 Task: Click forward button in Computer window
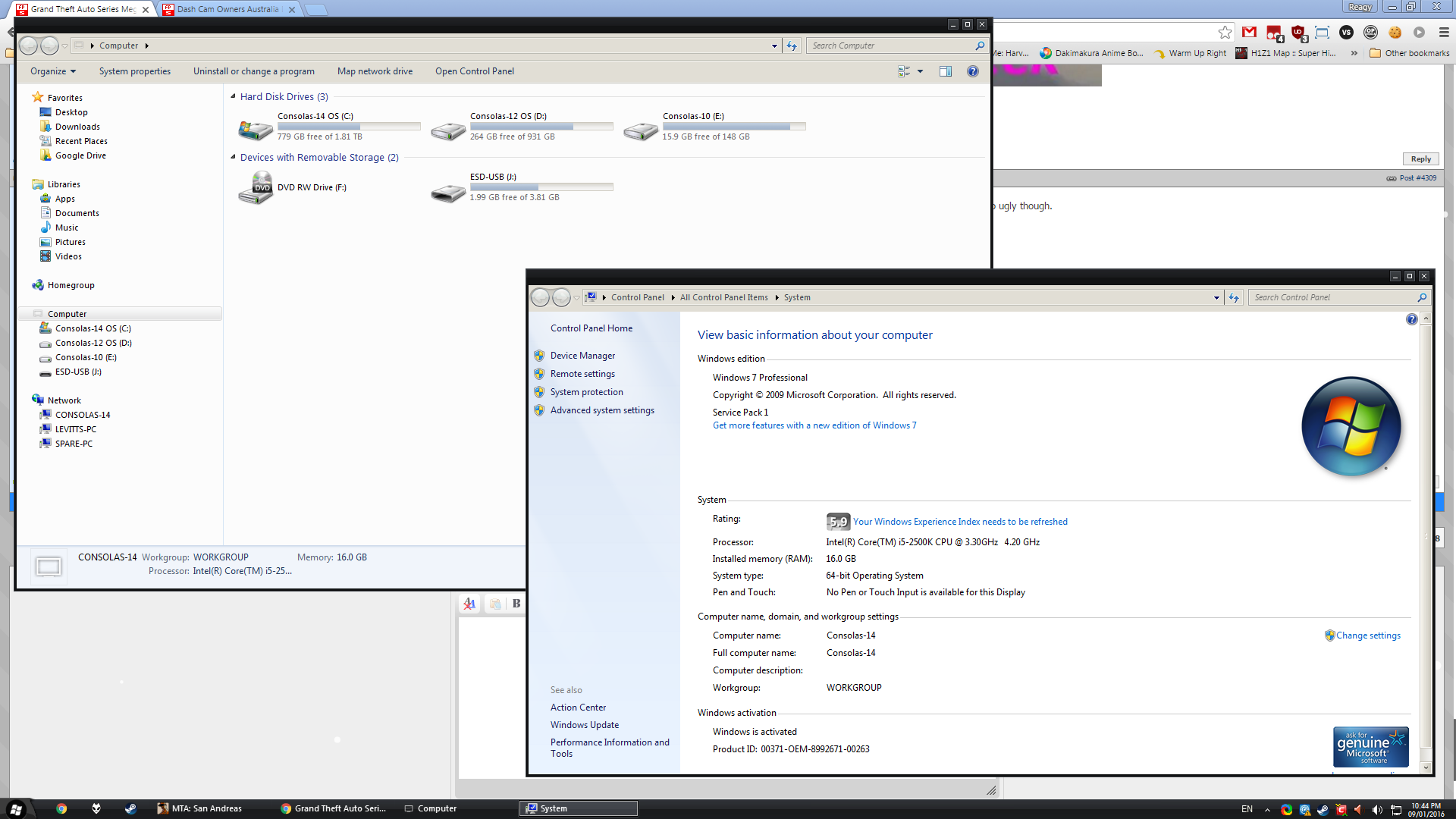[49, 45]
